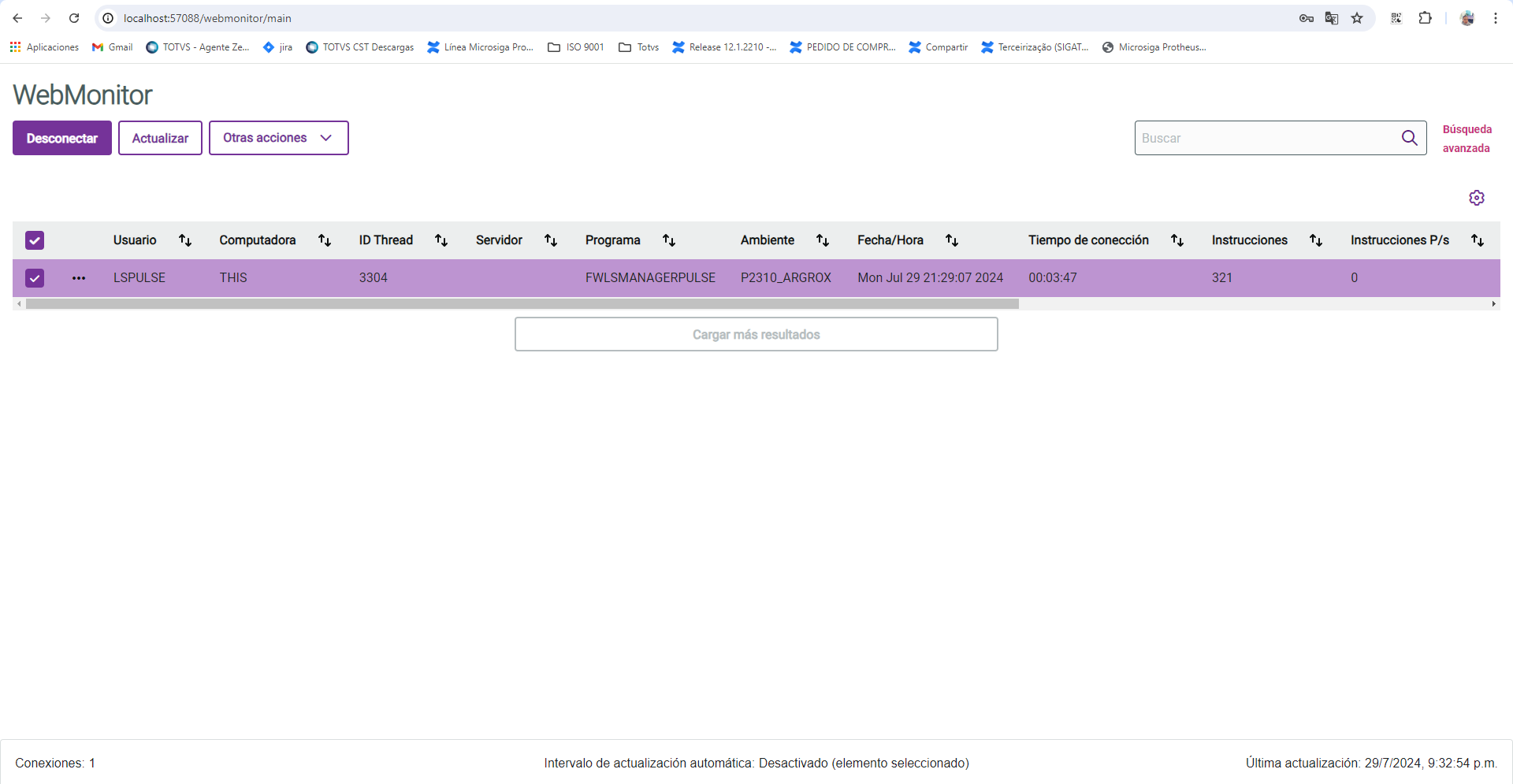This screenshot has width=1513, height=784.
Task: Open Compartir bookmark
Action: pos(938,47)
